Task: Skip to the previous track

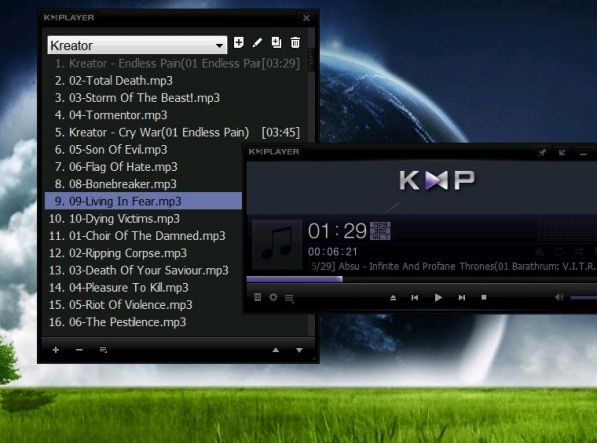Action: [415, 298]
